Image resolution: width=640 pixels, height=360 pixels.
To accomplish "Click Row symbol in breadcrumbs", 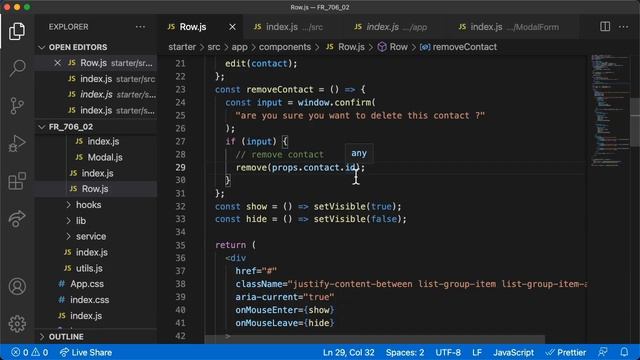I will (393, 47).
